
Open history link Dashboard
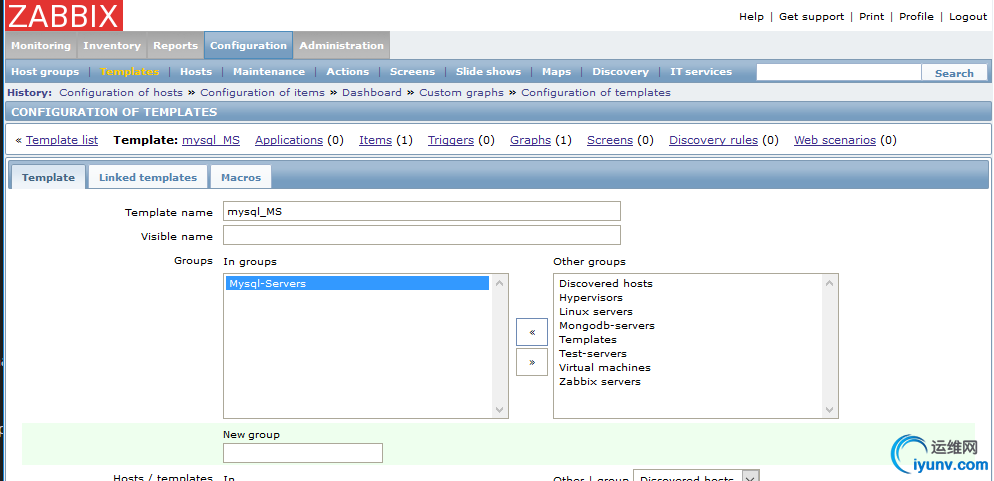click(372, 93)
